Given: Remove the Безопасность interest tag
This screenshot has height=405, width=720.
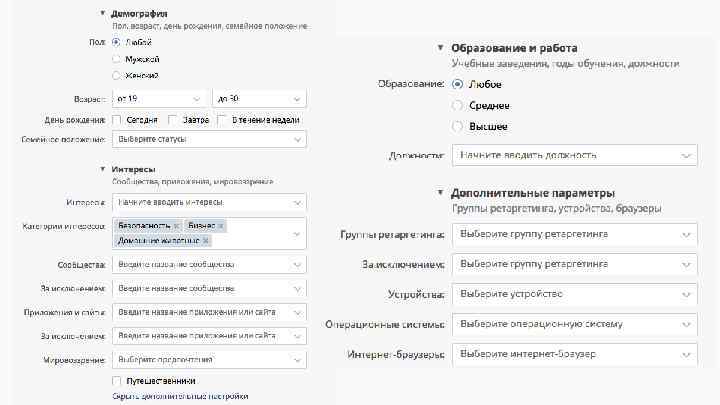Looking at the screenshot, I should pos(176,226).
